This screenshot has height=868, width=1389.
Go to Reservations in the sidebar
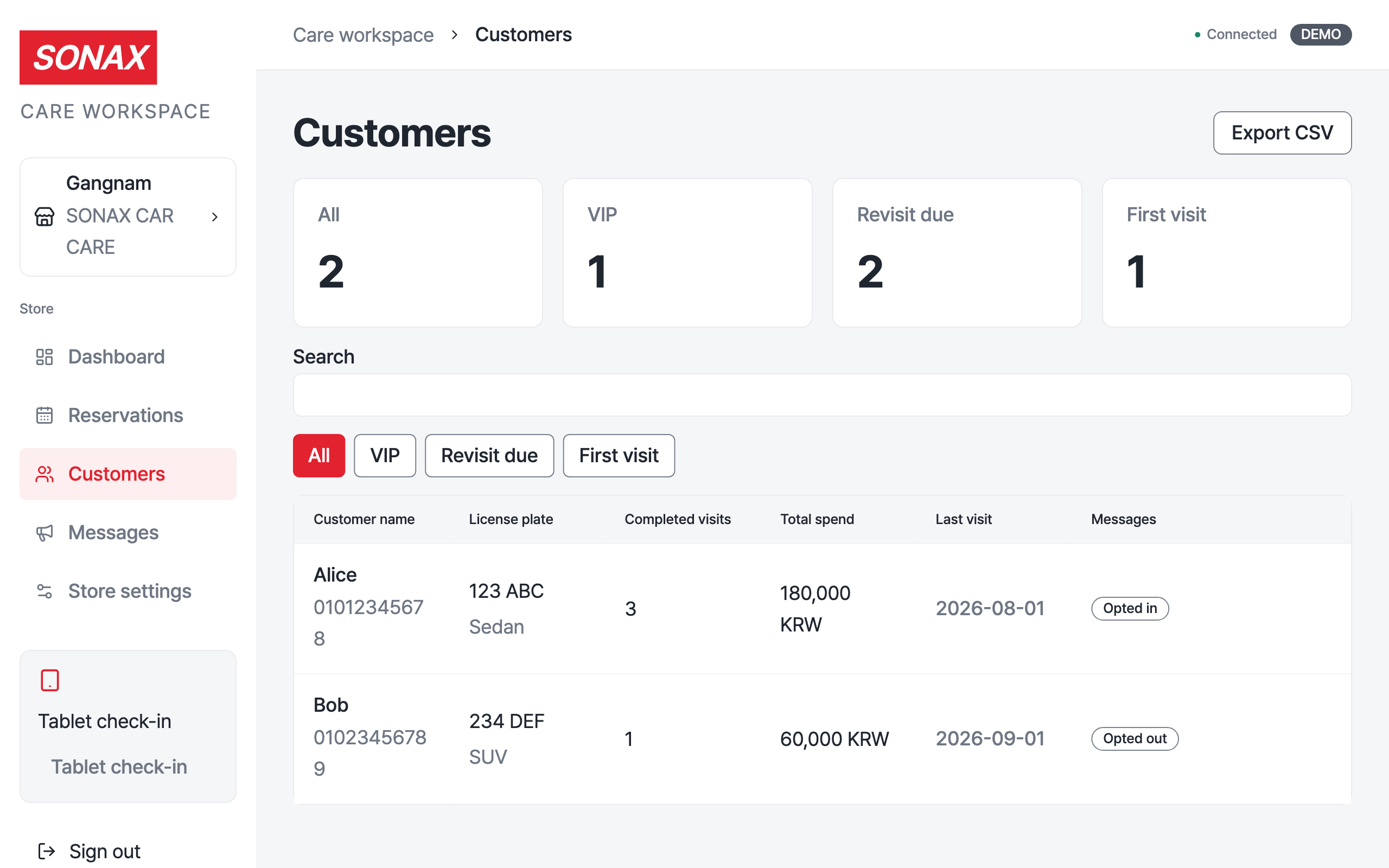pyautogui.click(x=128, y=415)
